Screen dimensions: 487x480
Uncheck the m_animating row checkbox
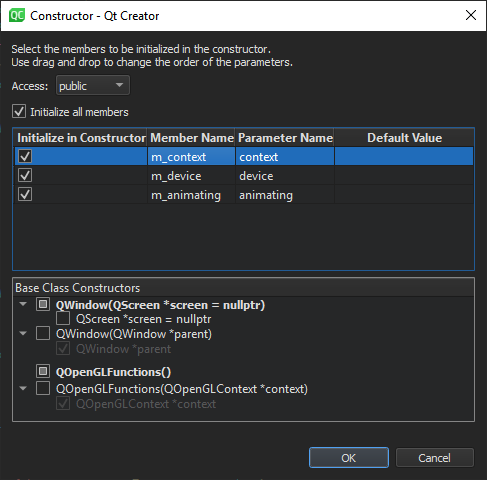(x=25, y=194)
